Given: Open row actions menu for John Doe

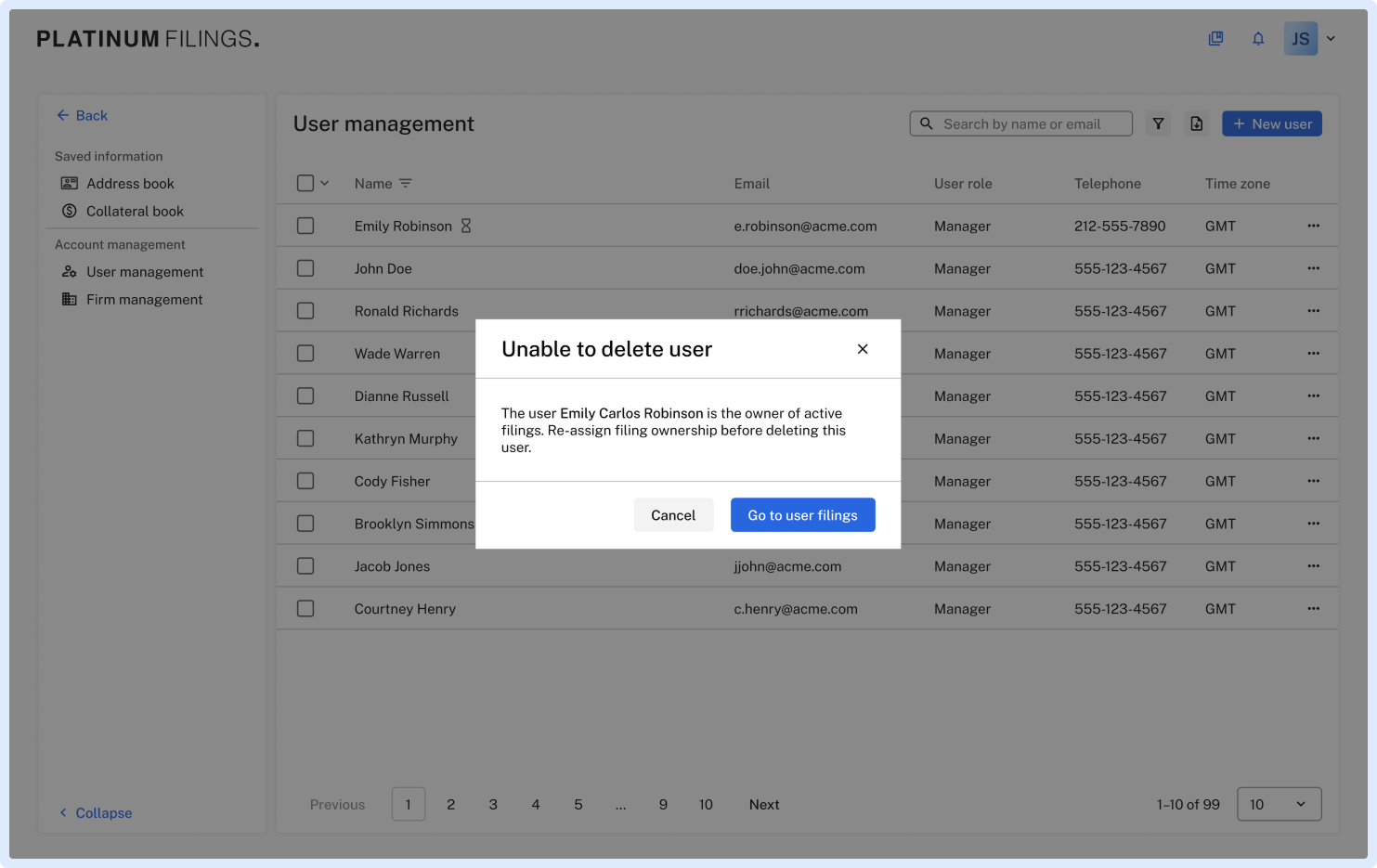Looking at the screenshot, I should click(1313, 268).
